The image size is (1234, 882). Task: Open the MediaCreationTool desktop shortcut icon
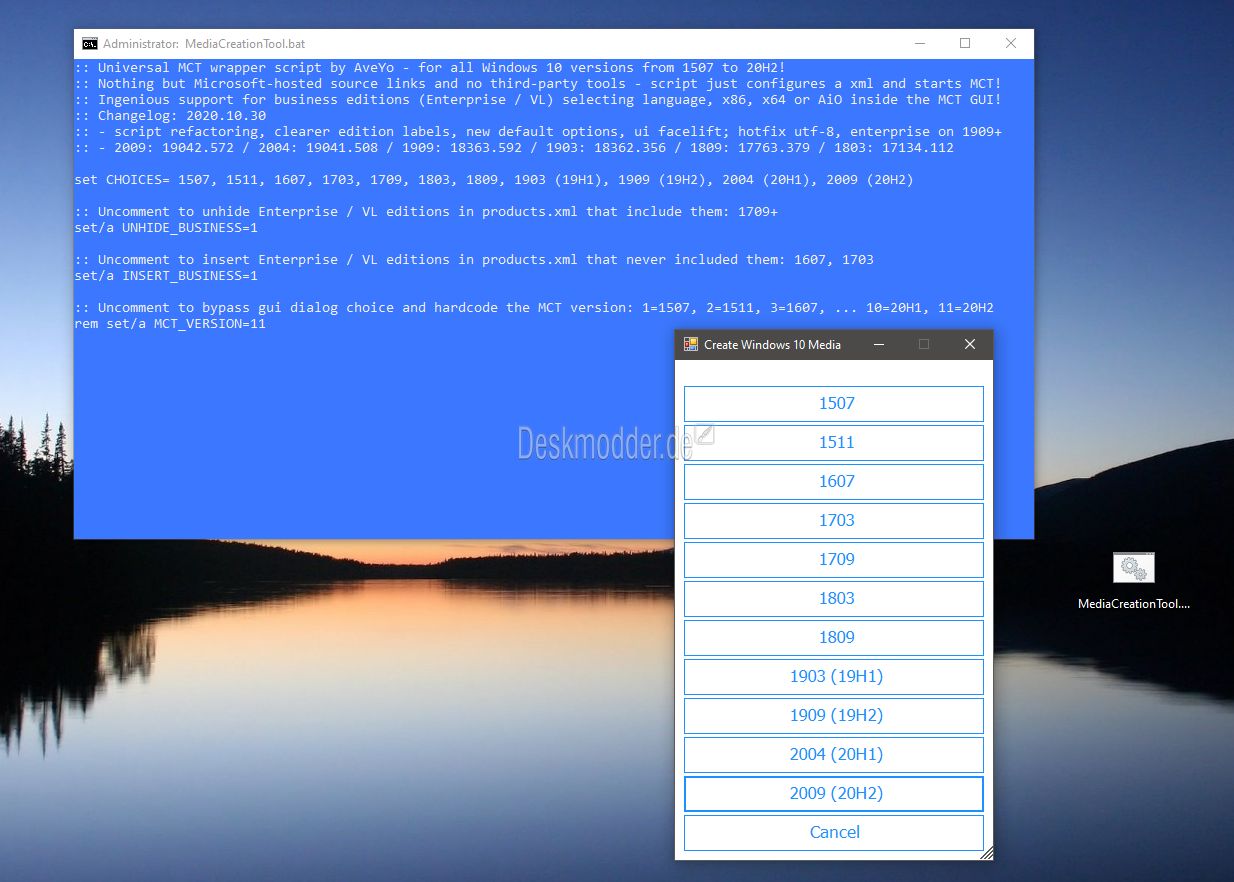coord(1134,568)
